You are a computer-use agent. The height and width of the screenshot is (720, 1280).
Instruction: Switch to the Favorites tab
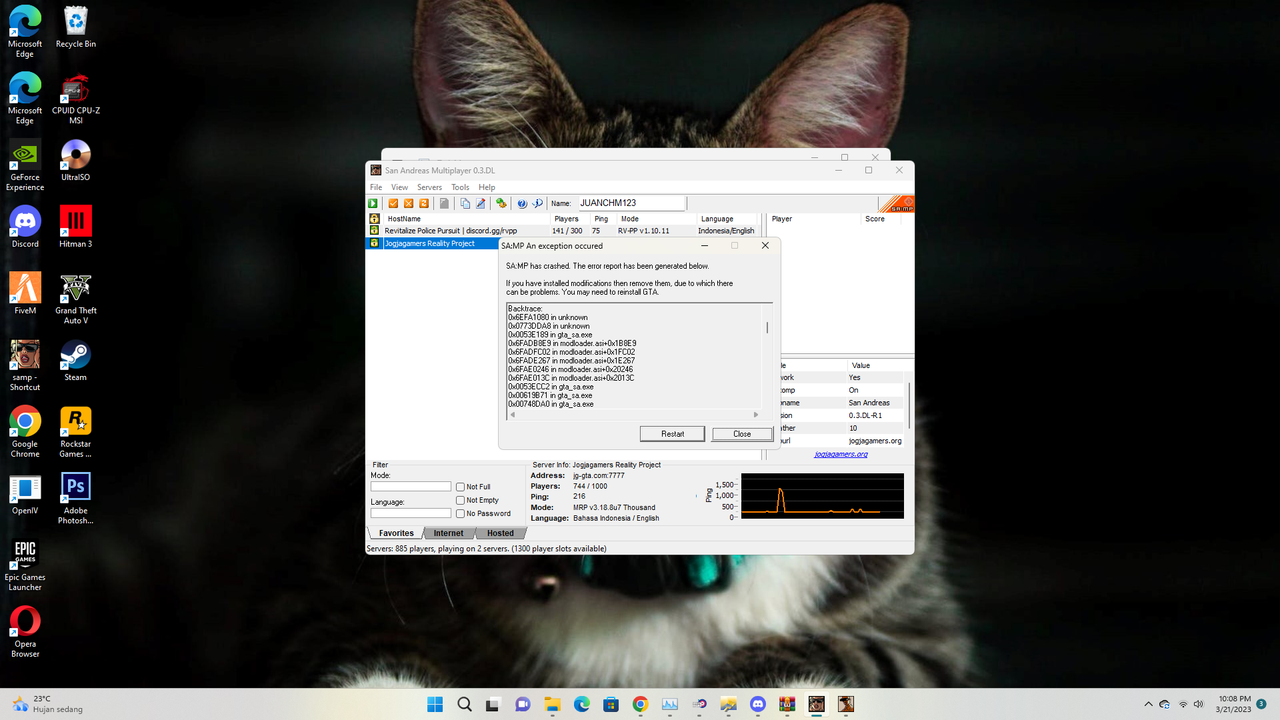tap(396, 533)
